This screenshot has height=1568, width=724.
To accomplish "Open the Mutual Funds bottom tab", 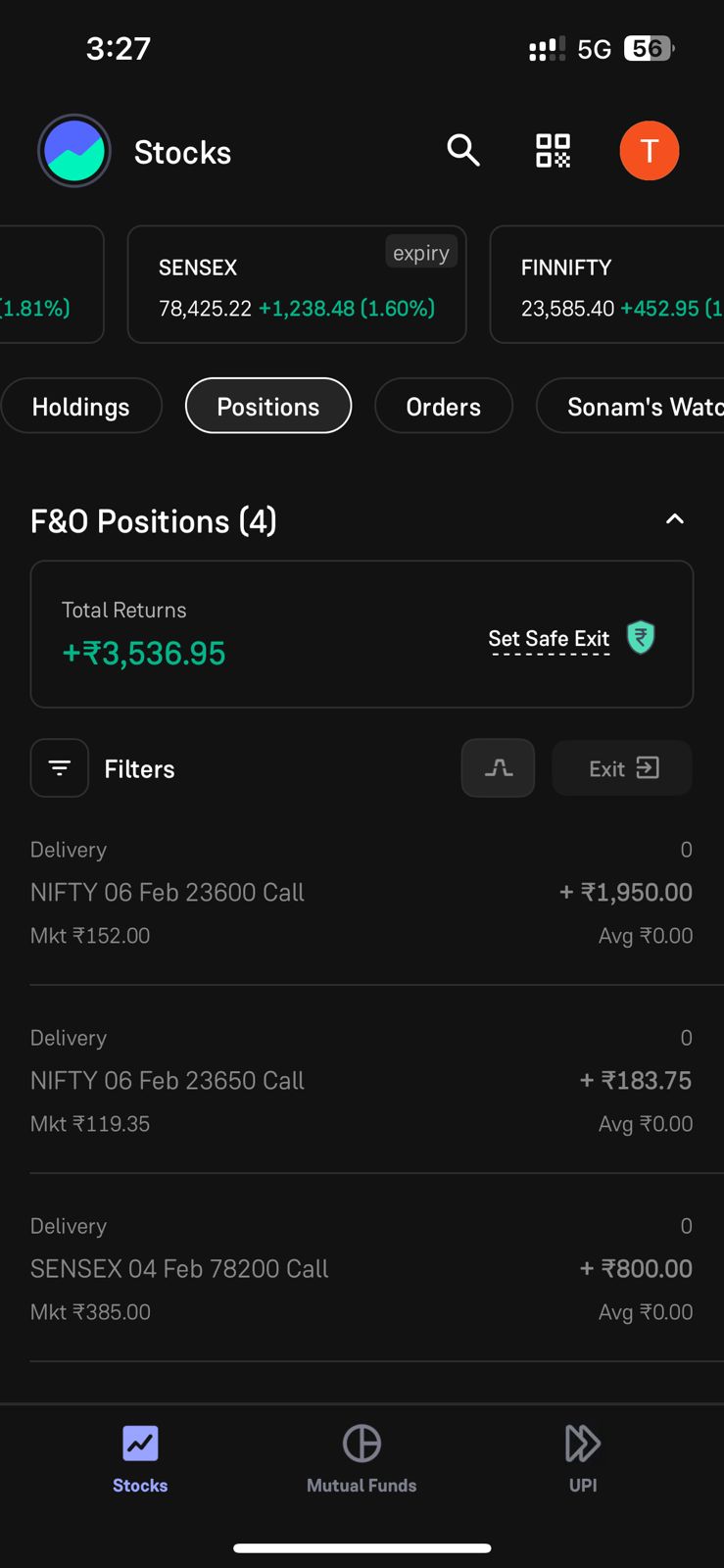I will 362,1458.
